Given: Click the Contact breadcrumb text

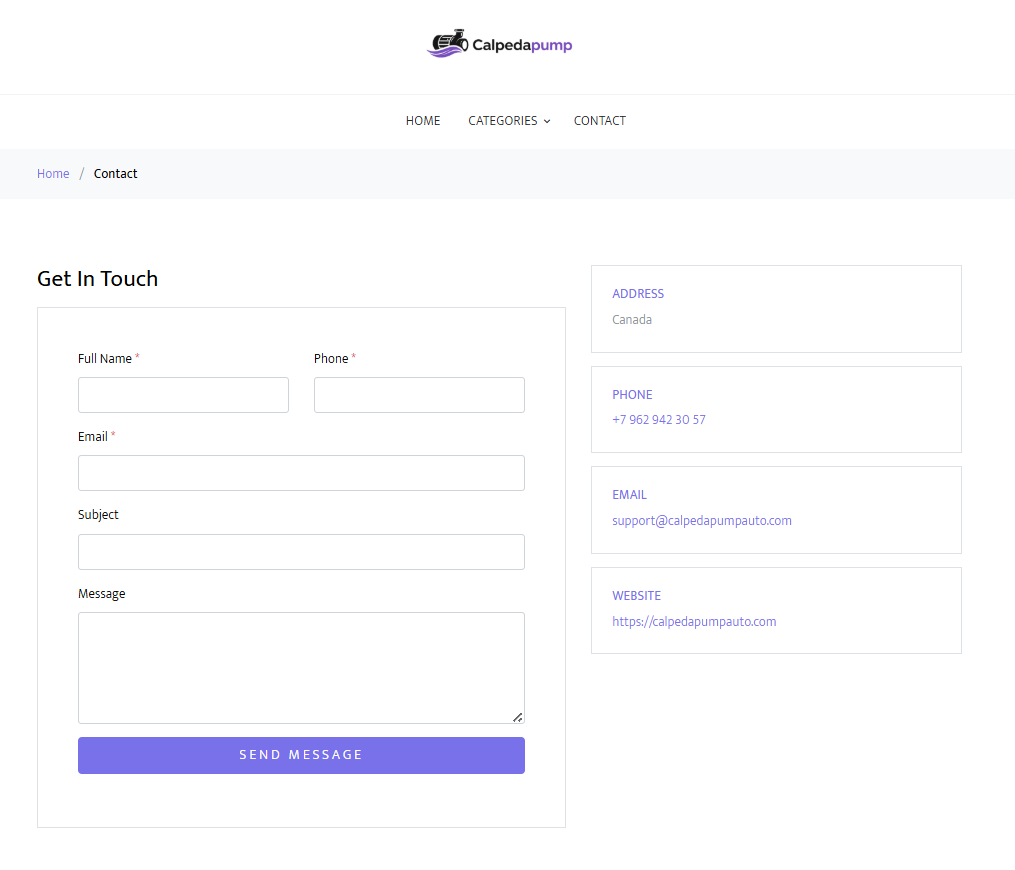Looking at the screenshot, I should pos(115,173).
